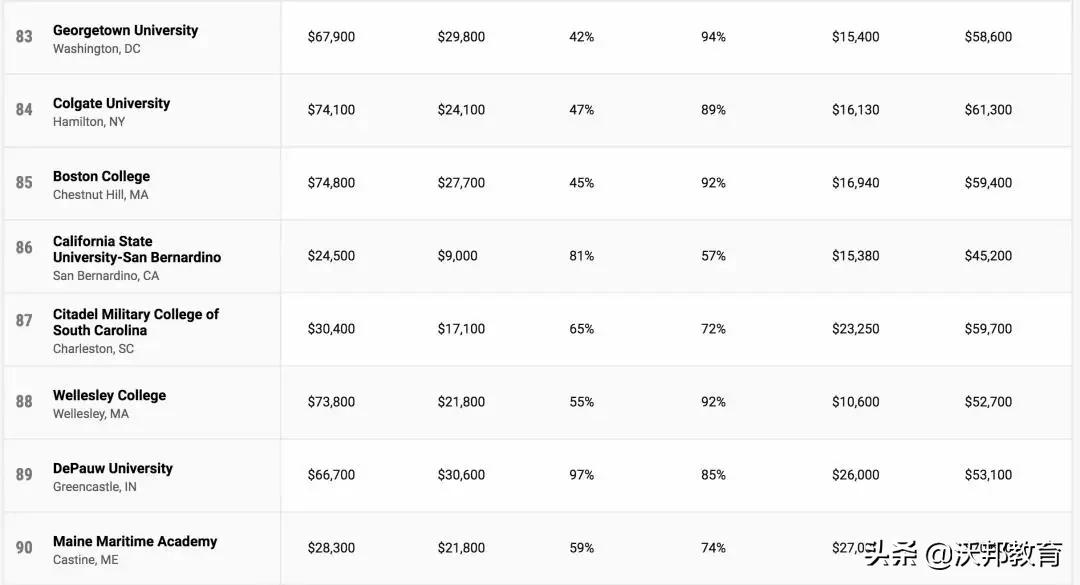The image size is (1080, 585).
Task: Click Cal State's $9,000 value
Action: point(457,256)
